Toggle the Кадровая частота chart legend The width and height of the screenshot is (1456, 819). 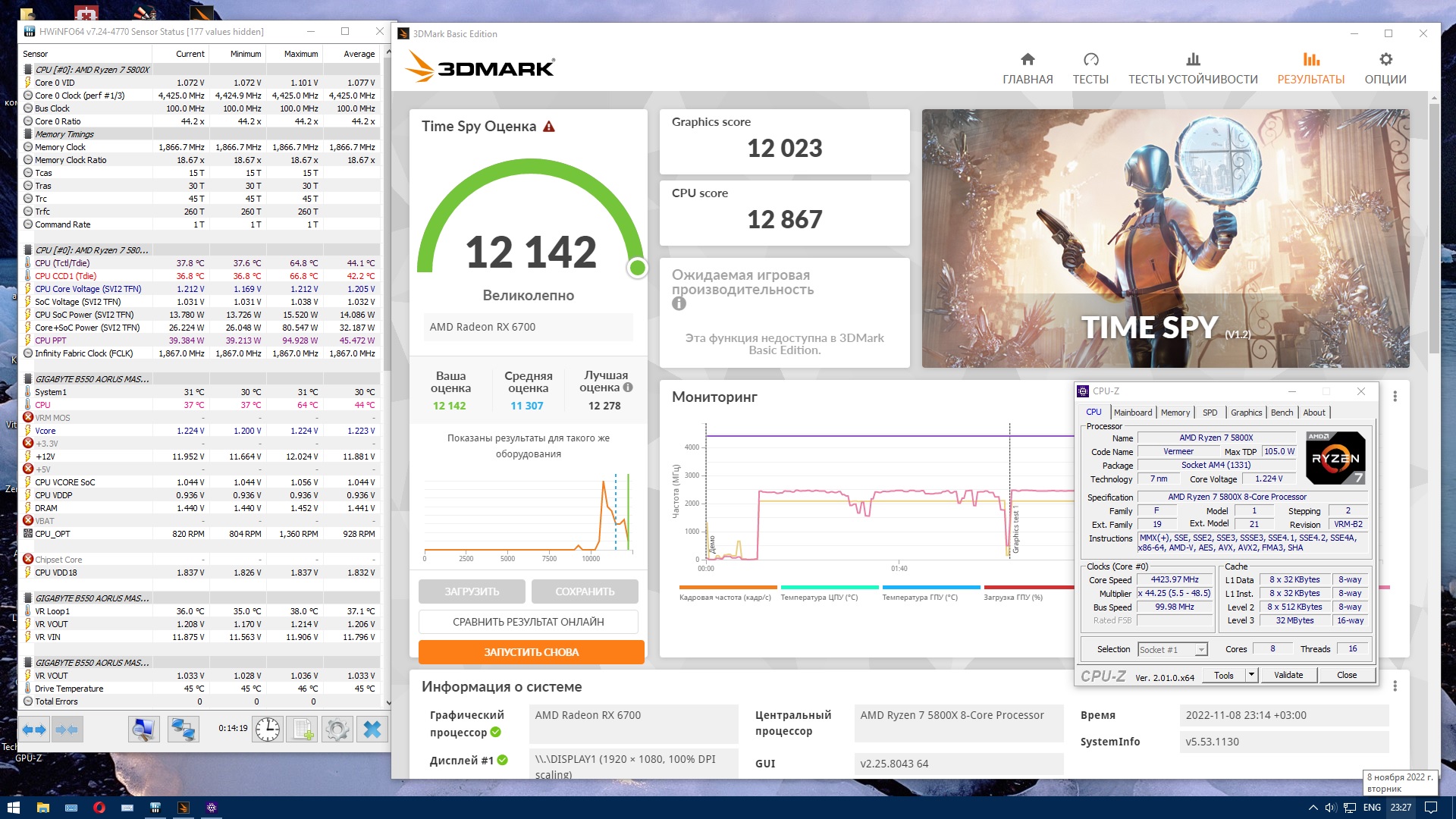click(x=725, y=597)
